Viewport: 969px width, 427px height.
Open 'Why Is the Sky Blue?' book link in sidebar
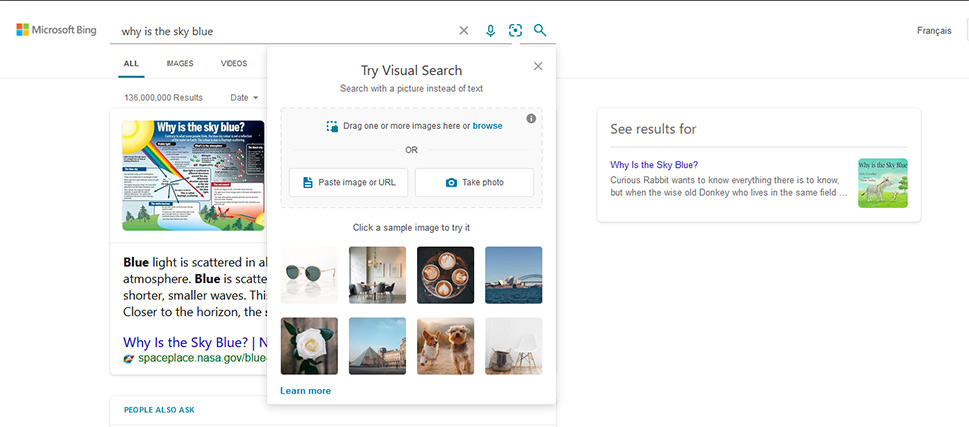point(654,165)
